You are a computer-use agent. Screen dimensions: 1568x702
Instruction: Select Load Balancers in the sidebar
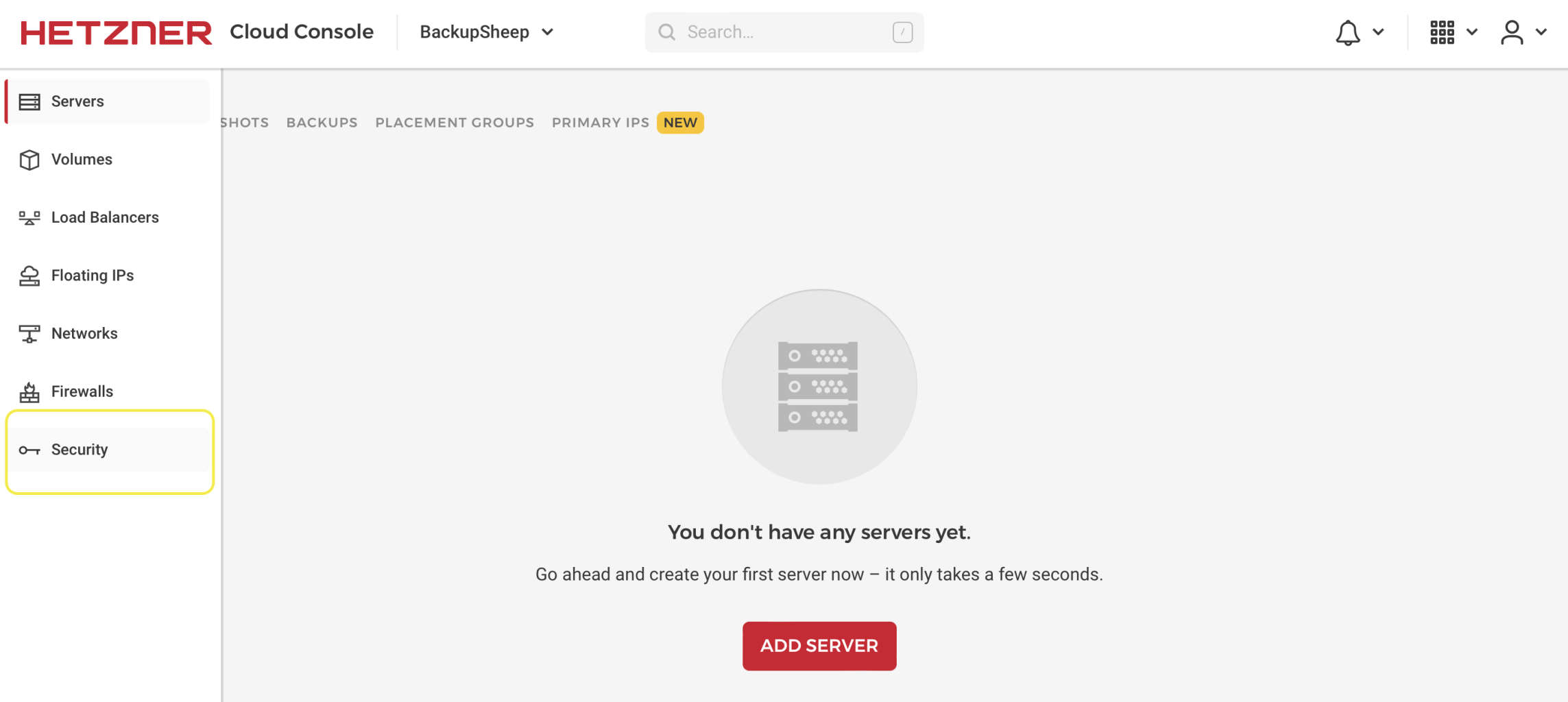point(108,218)
